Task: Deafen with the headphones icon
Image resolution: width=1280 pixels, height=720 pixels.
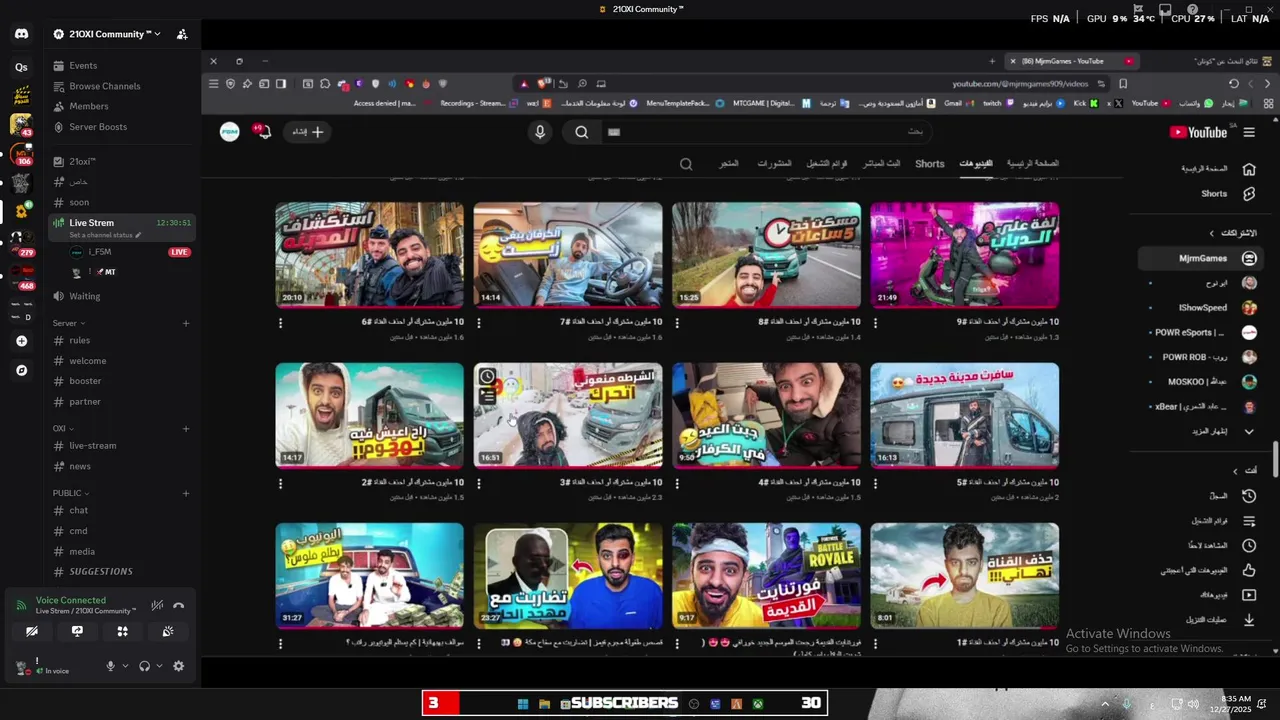Action: tap(144, 666)
